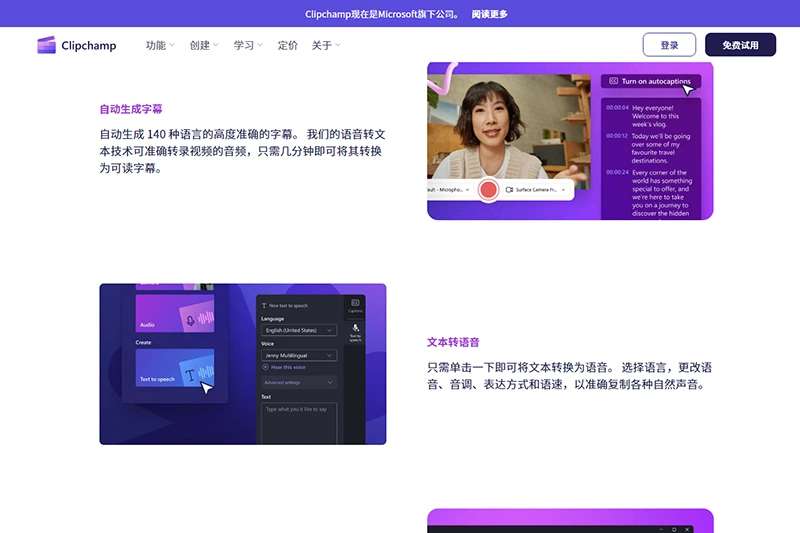Click the Clipchamp现在是Microsoft旗下公司 banner text
The width and height of the screenshot is (800, 533).
(382, 14)
